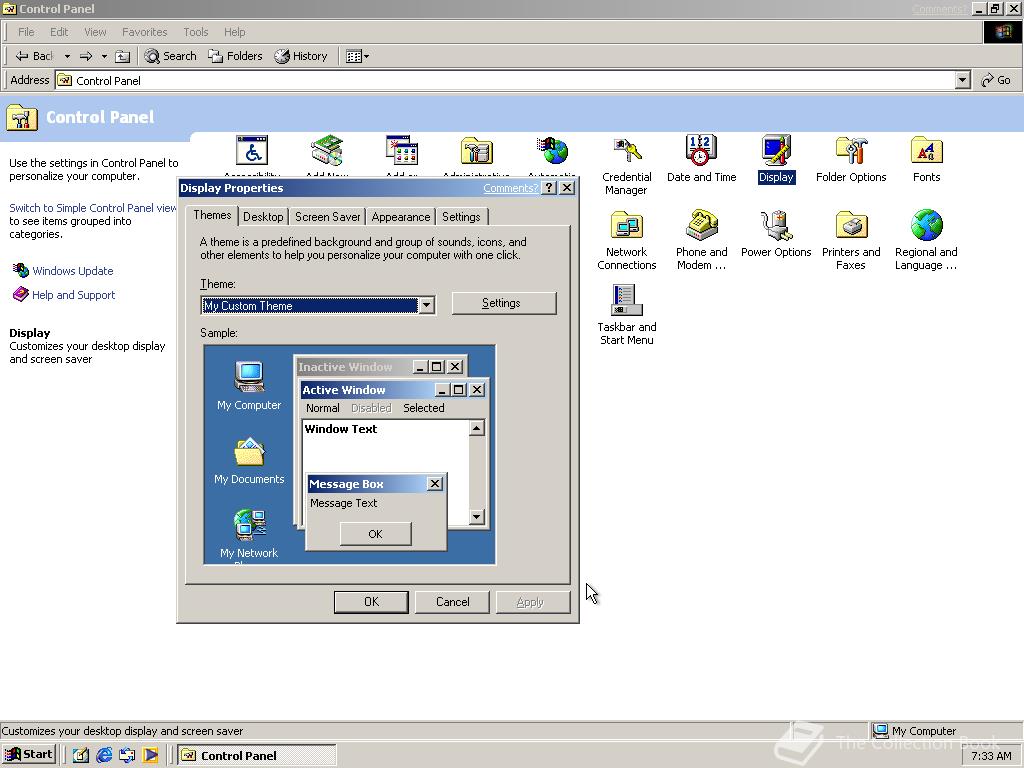Open Phone and Modem icon
The height and width of the screenshot is (768, 1024).
point(701,240)
